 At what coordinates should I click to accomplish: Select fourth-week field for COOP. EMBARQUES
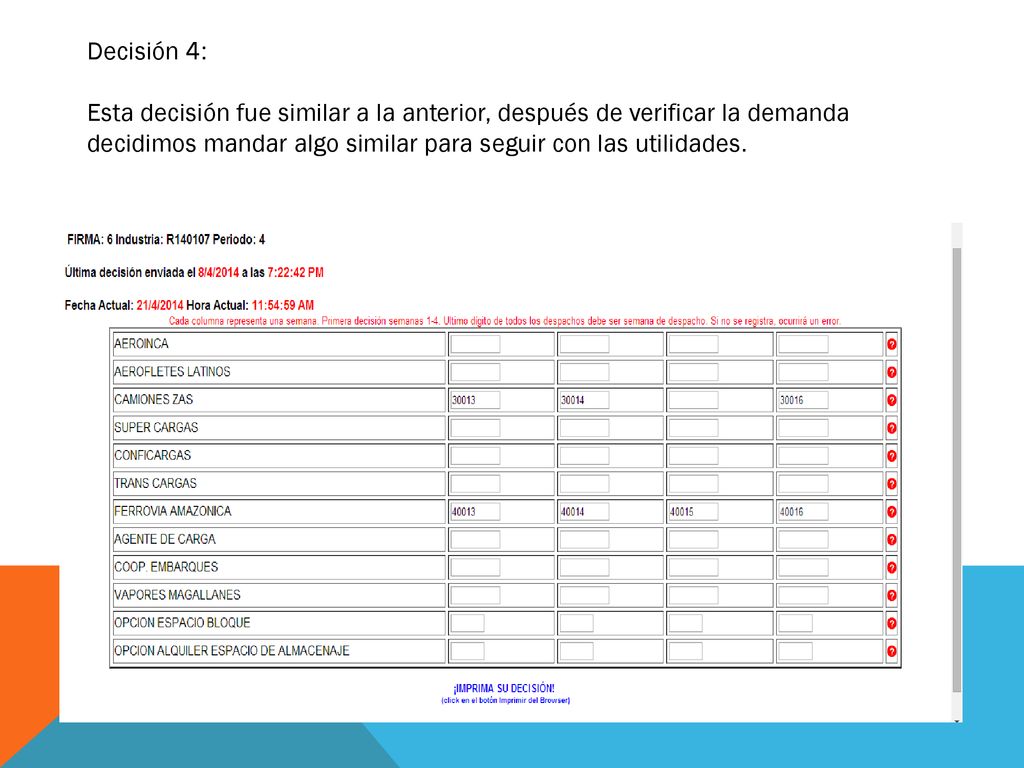tap(803, 568)
